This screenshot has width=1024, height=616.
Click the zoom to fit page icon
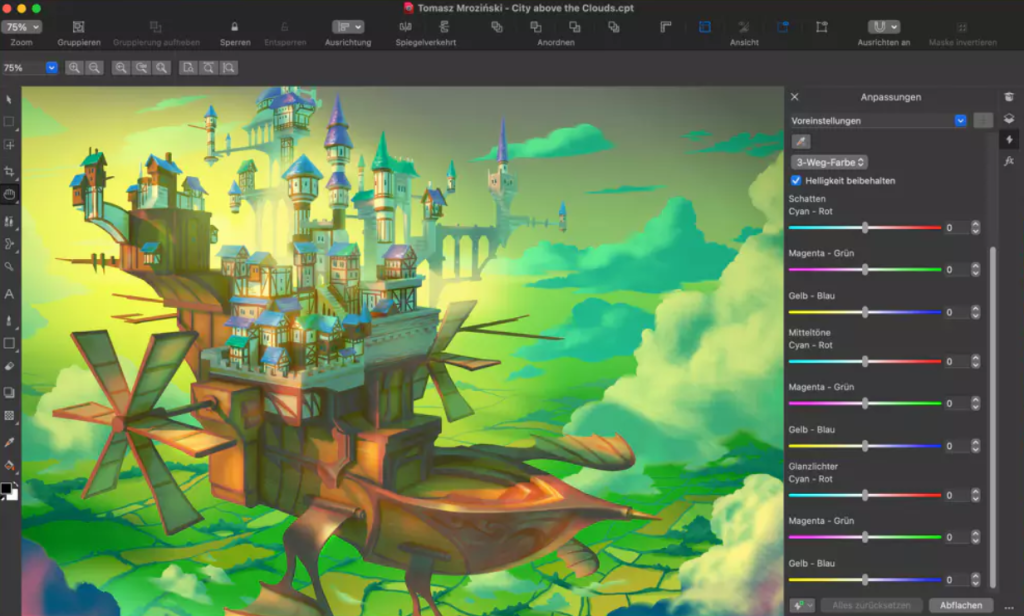coord(188,68)
